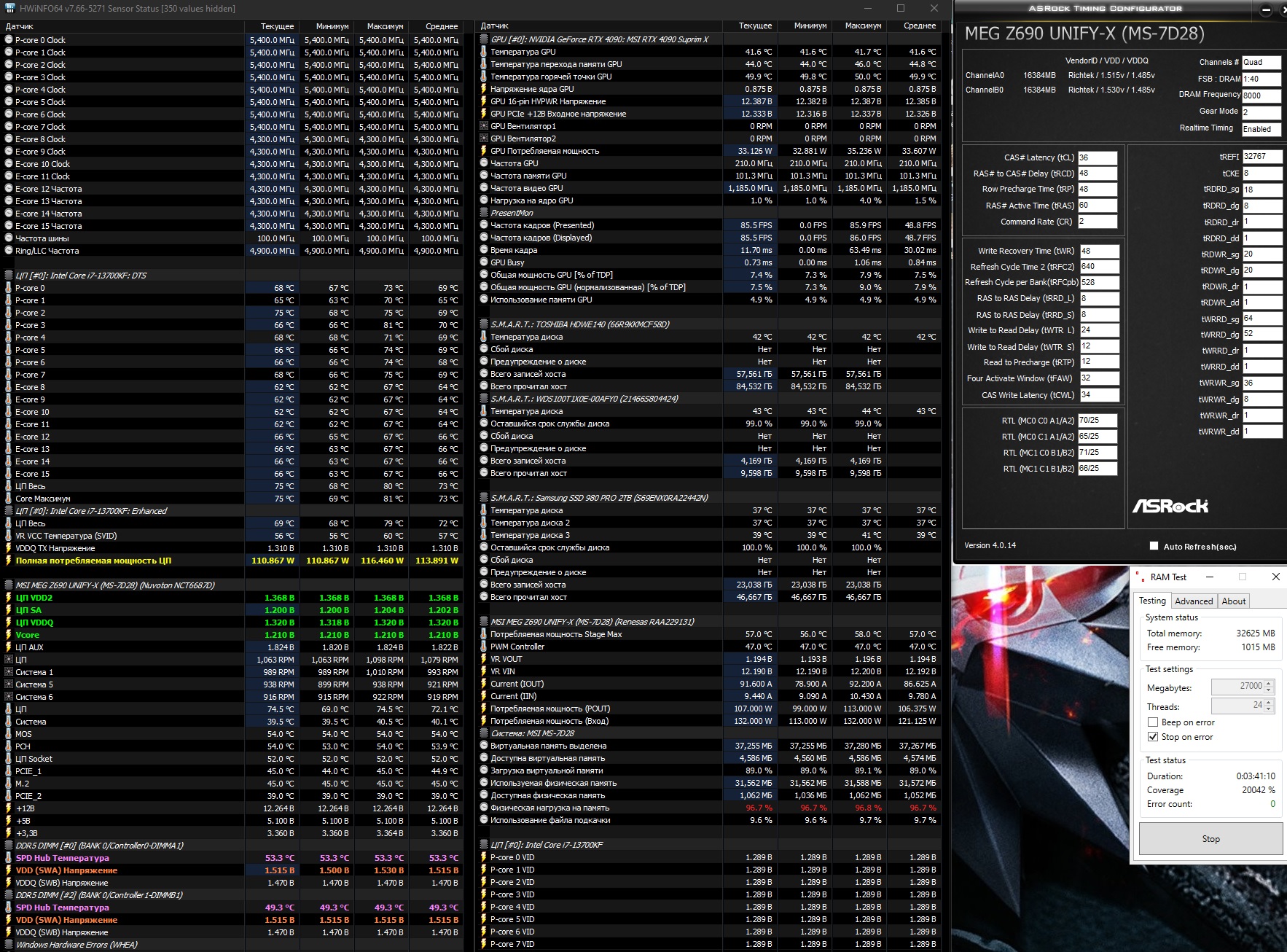Enable the Beep on error checkbox
Image resolution: width=1287 pixels, height=952 pixels.
tap(1153, 722)
